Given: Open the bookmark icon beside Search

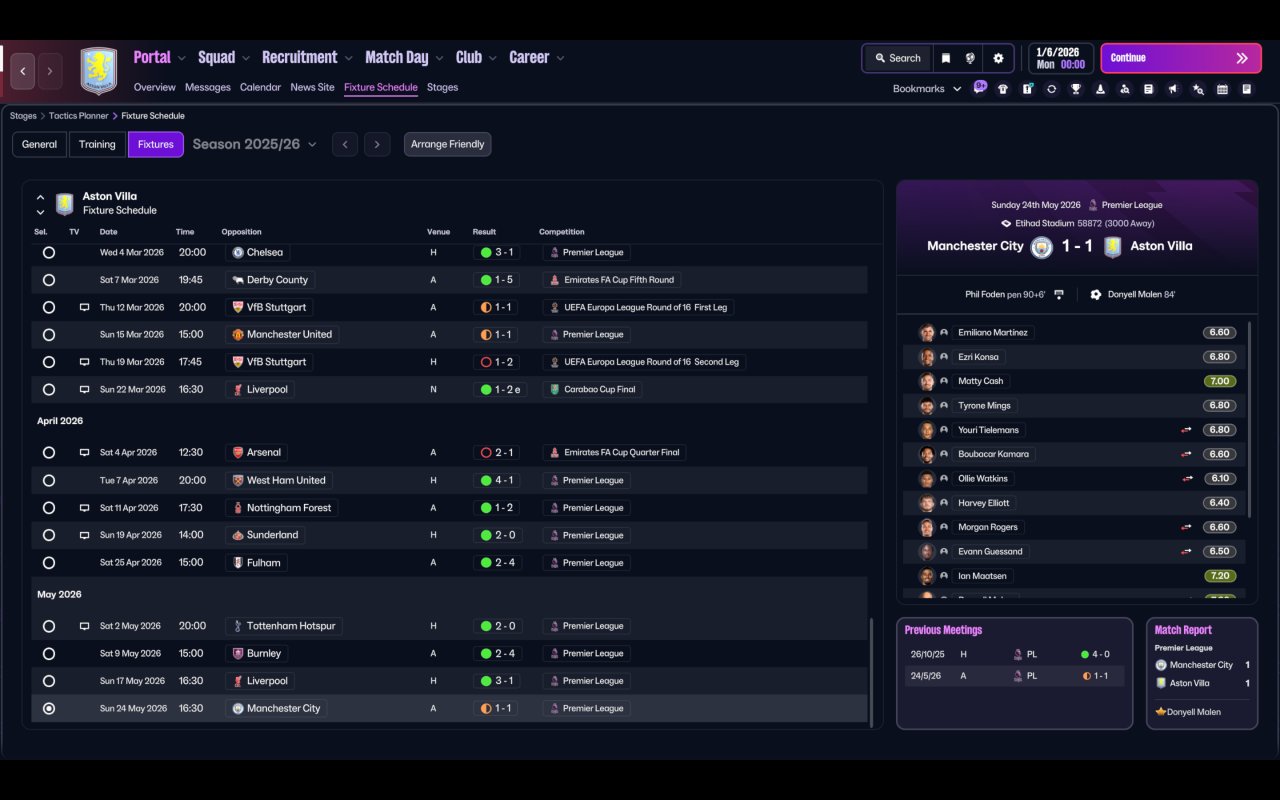Looking at the screenshot, I should pos(945,58).
